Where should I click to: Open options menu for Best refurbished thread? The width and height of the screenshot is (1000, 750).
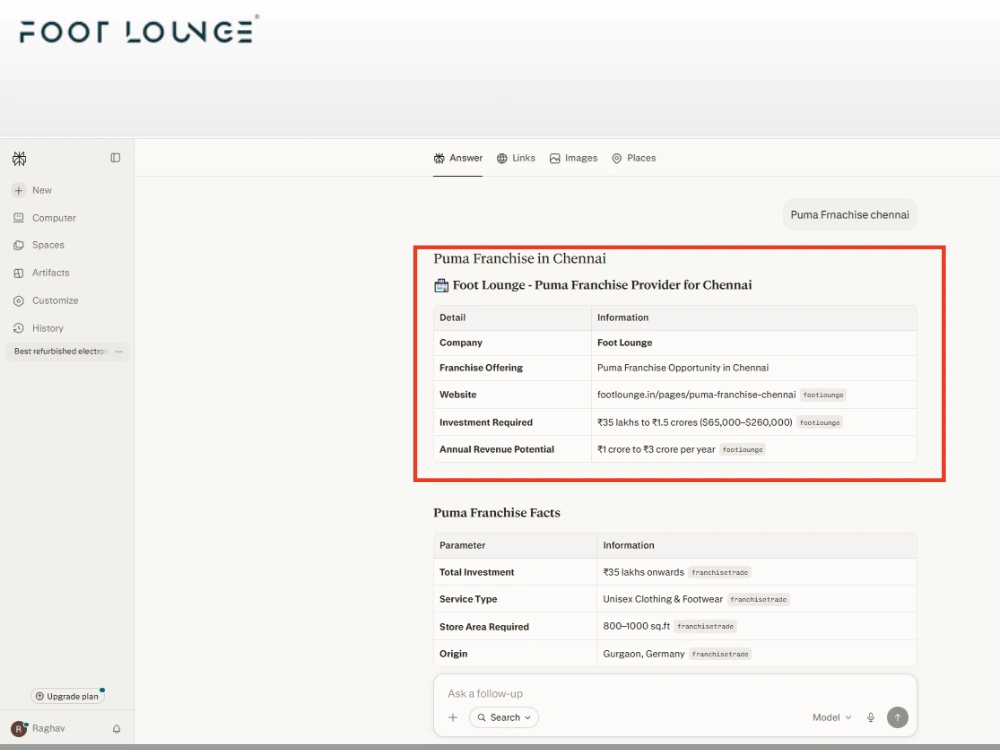(x=119, y=351)
